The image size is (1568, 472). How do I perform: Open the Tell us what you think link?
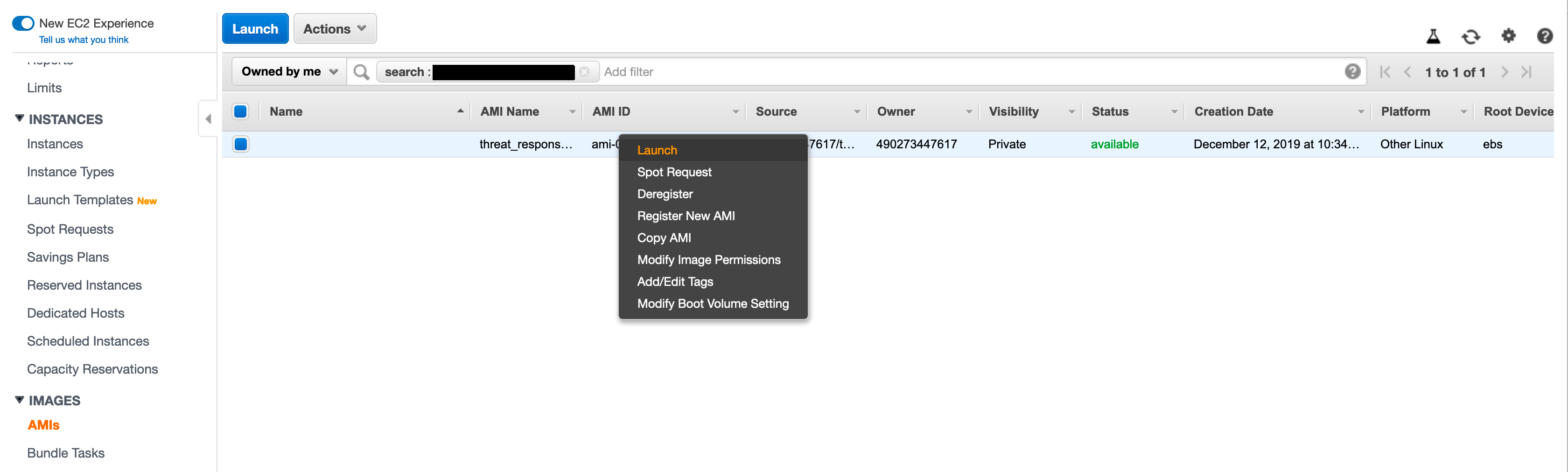coord(84,40)
